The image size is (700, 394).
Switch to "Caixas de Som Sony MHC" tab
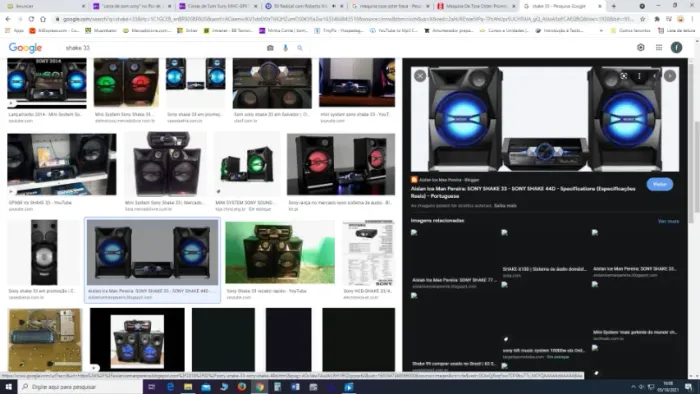click(218, 6)
